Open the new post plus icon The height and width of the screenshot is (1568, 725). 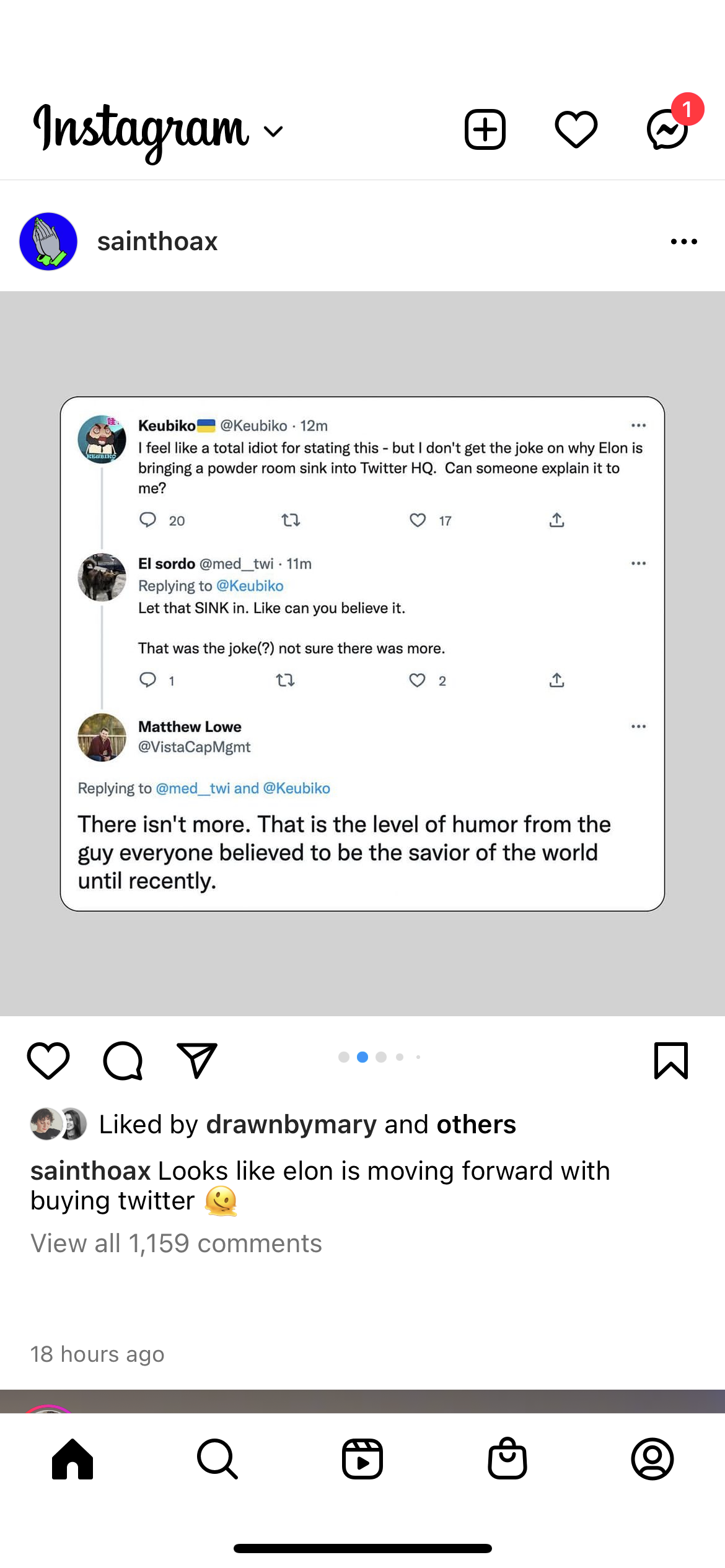pyautogui.click(x=485, y=129)
